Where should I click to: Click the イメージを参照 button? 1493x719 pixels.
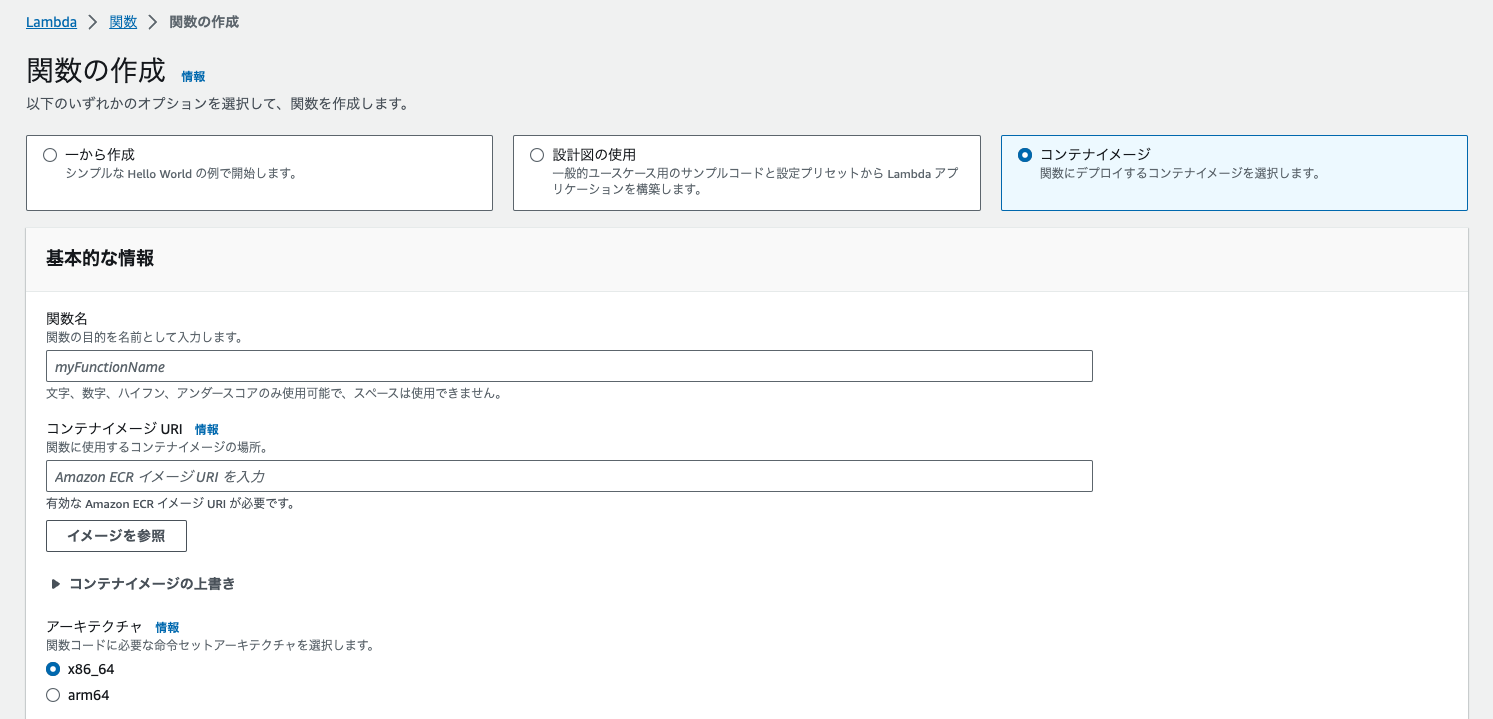click(x=116, y=536)
